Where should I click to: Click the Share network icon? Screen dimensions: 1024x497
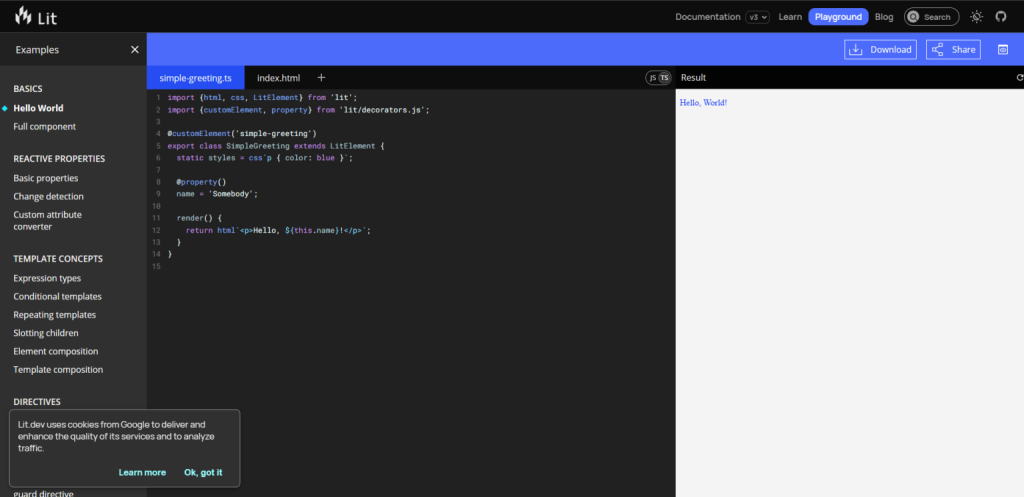pyautogui.click(x=938, y=50)
